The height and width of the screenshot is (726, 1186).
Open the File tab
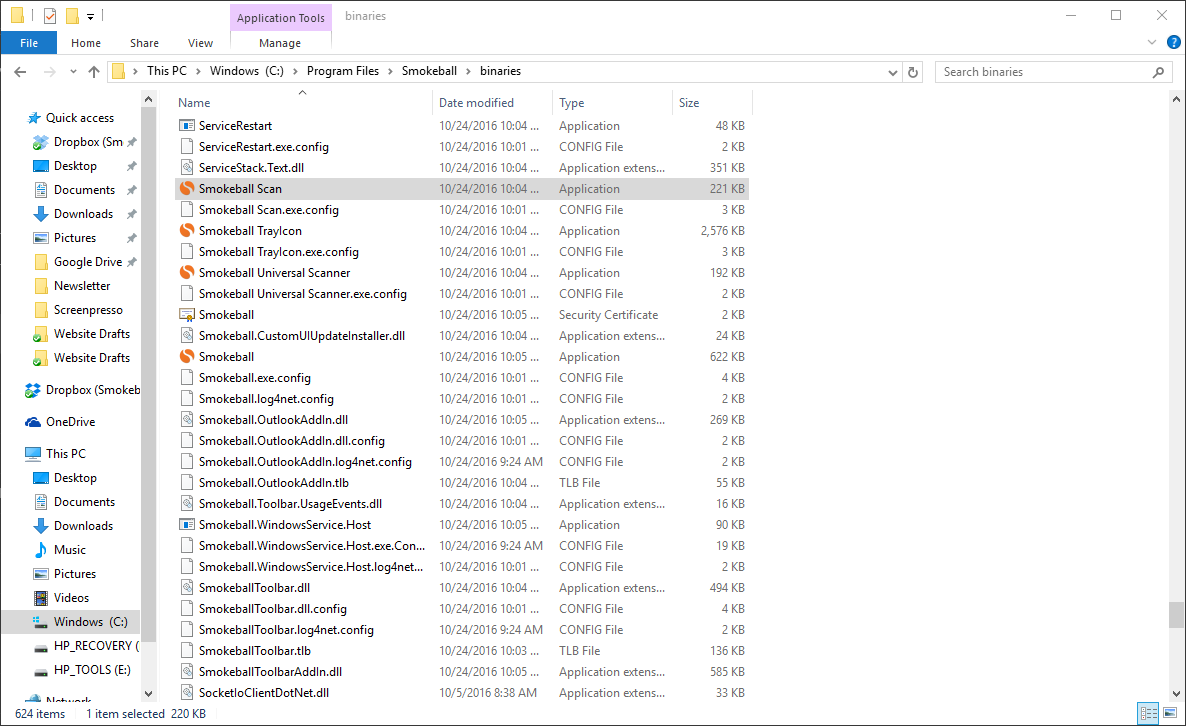(x=29, y=43)
